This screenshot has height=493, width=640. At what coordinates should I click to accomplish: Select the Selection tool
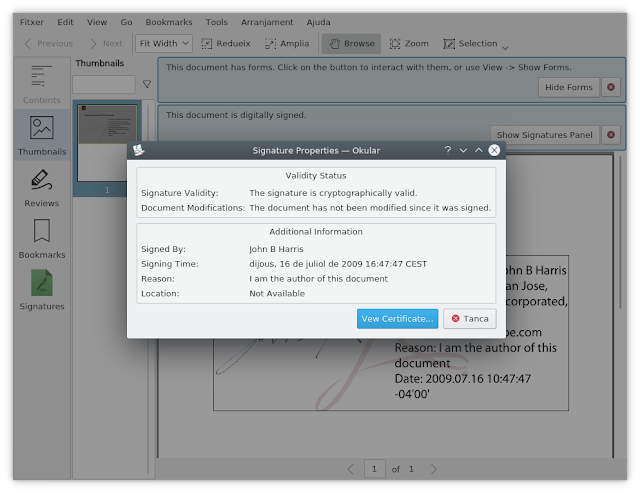pos(470,43)
